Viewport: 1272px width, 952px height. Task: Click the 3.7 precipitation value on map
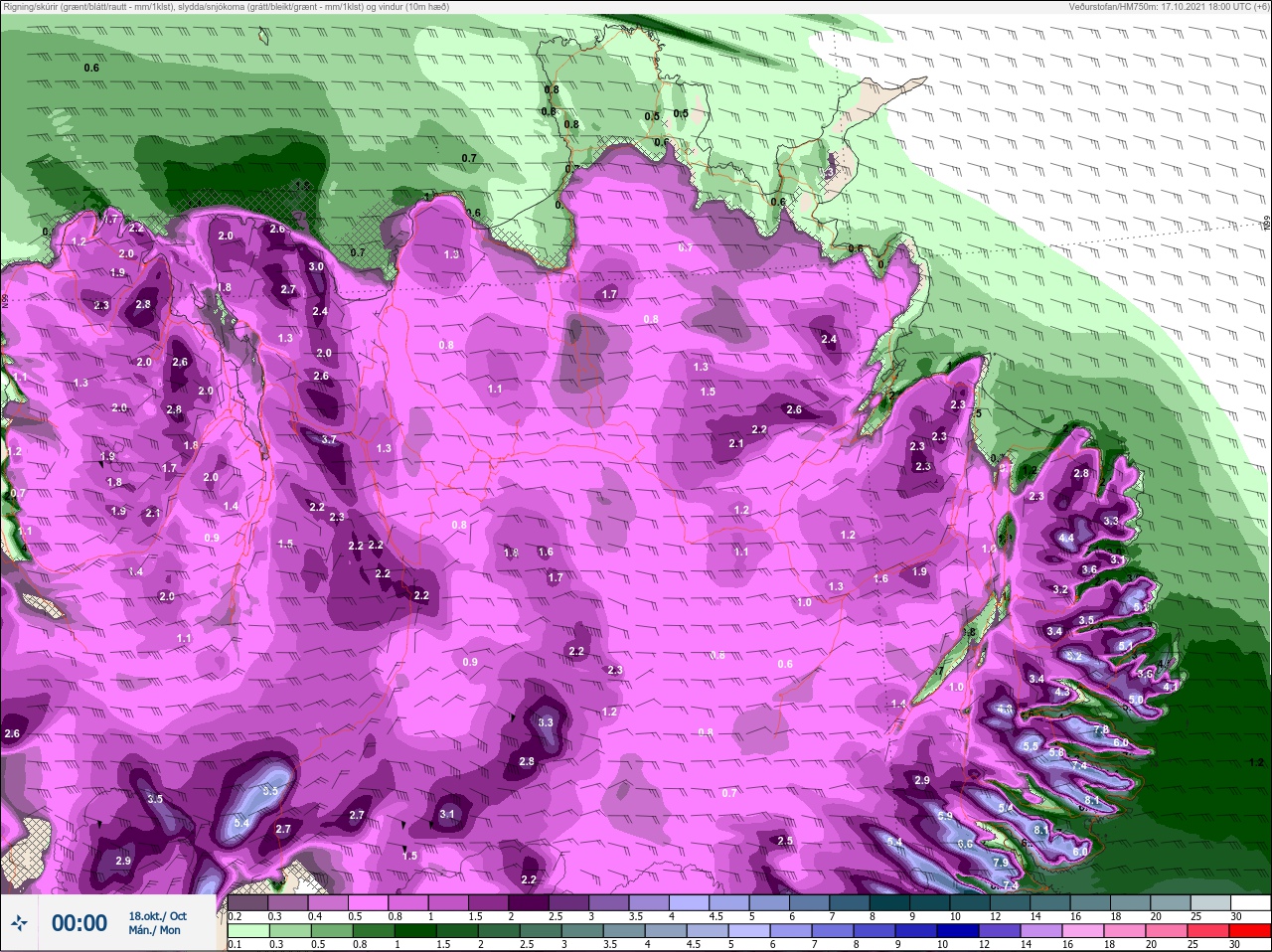click(x=329, y=439)
